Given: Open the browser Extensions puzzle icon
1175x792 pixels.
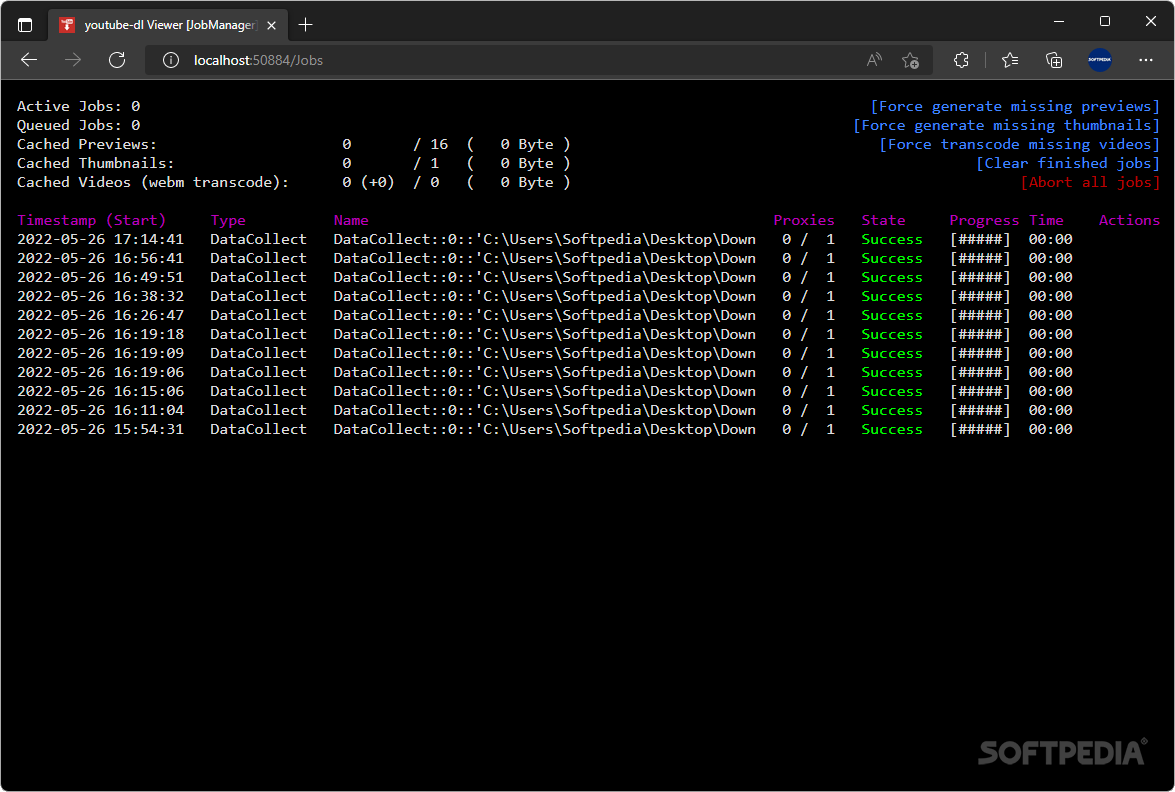Looking at the screenshot, I should coord(961,60).
